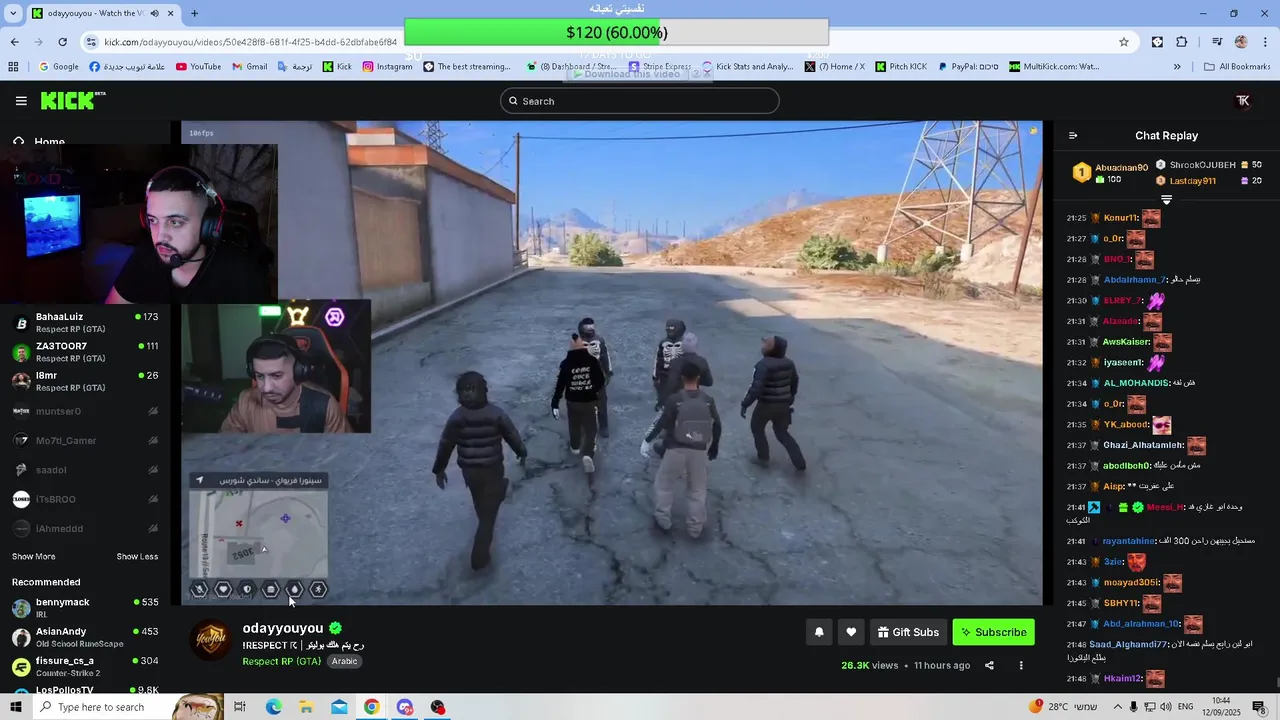This screenshot has width=1280, height=720.
Task: Open the Google bookmark
Action: click(x=58, y=67)
